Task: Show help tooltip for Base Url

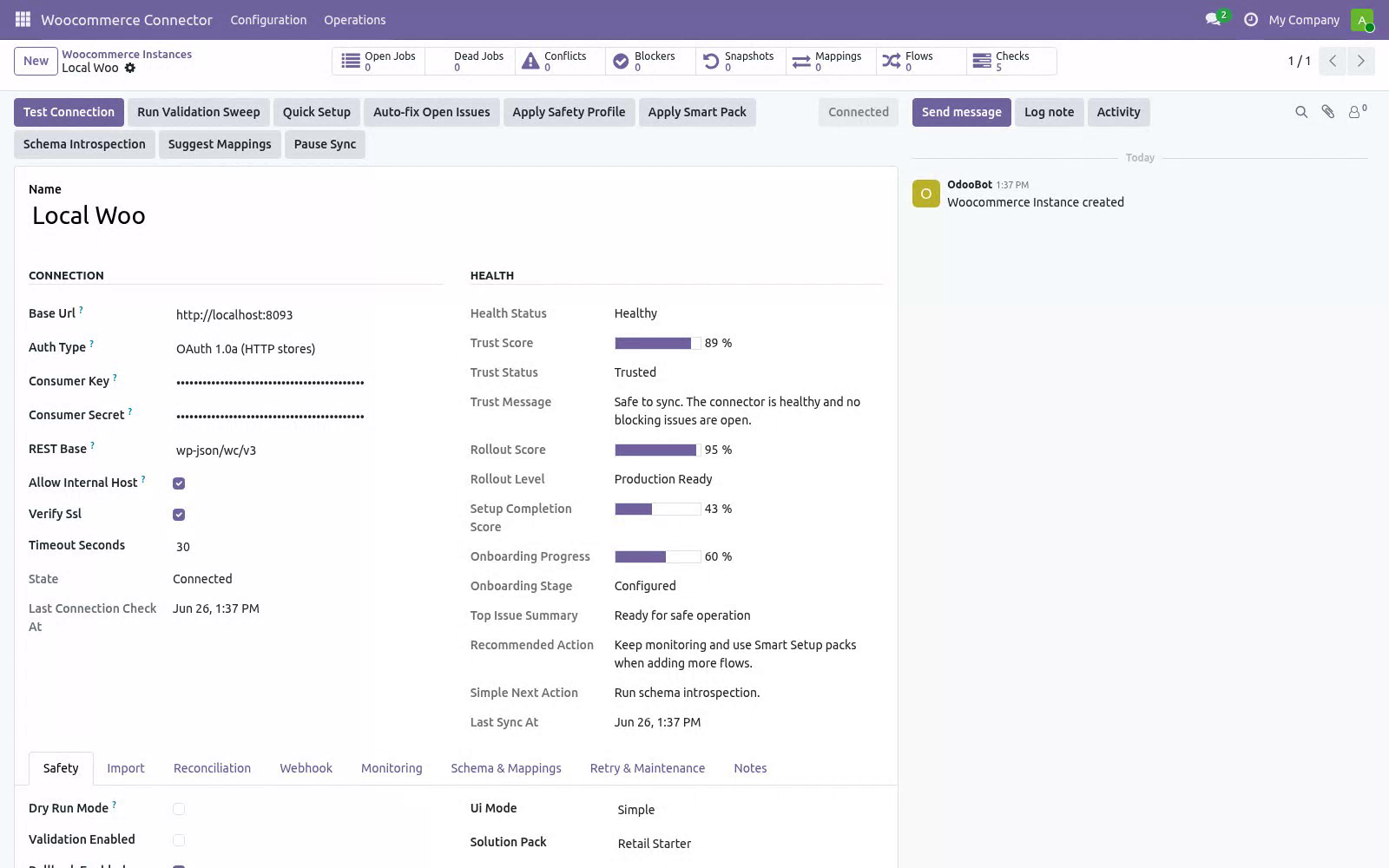Action: coord(81,310)
